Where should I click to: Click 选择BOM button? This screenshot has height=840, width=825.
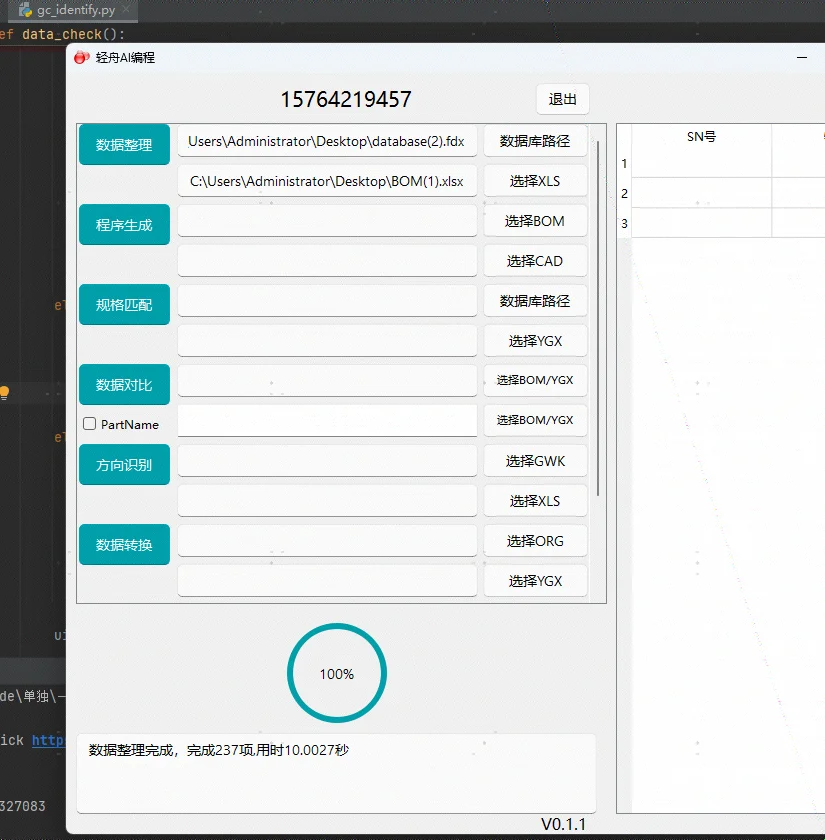[535, 221]
